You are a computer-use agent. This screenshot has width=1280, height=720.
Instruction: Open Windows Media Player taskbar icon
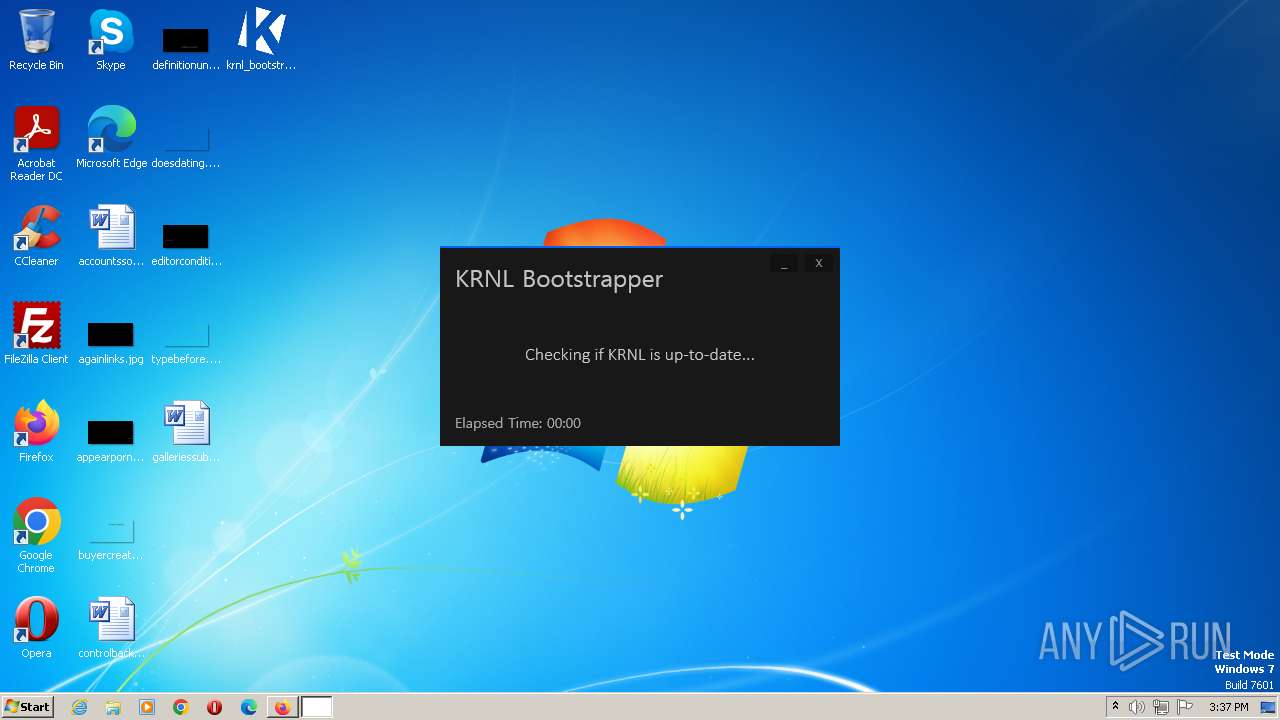point(147,707)
